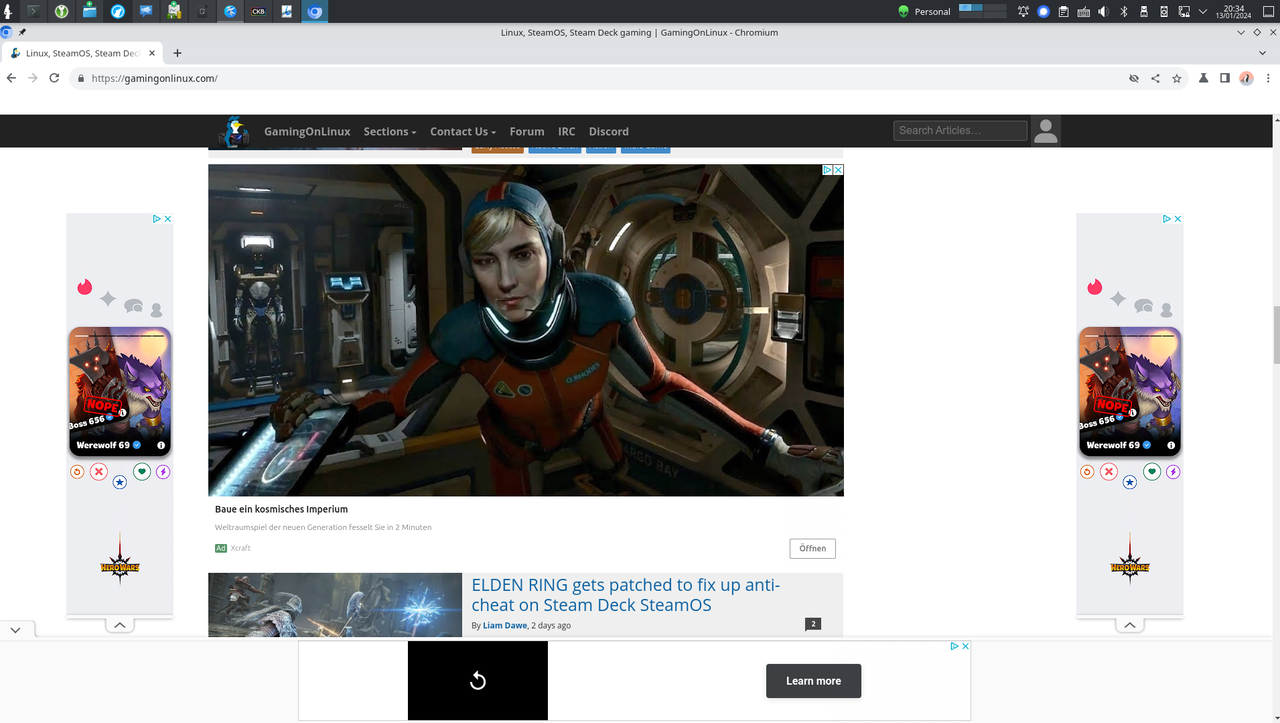The image size is (1280, 723).
Task: Open the clipboard tray icon
Action: tap(1063, 11)
